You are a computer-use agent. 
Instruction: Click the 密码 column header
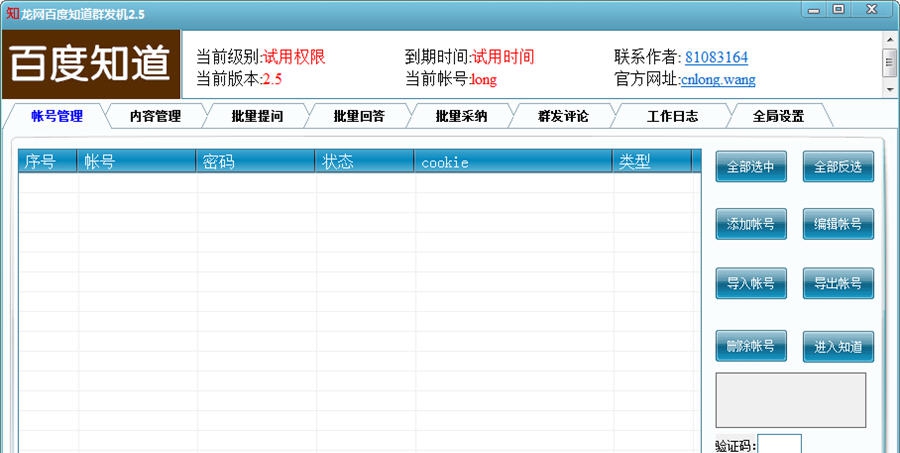pos(255,161)
